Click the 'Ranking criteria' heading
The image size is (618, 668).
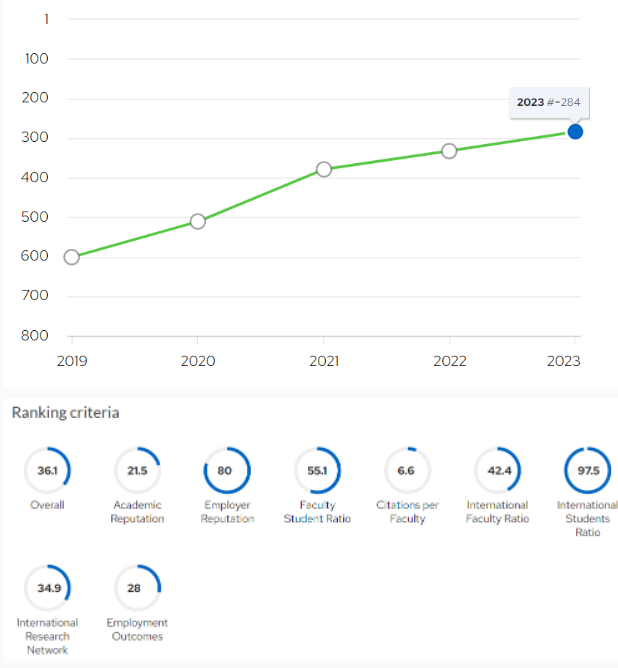click(66, 413)
